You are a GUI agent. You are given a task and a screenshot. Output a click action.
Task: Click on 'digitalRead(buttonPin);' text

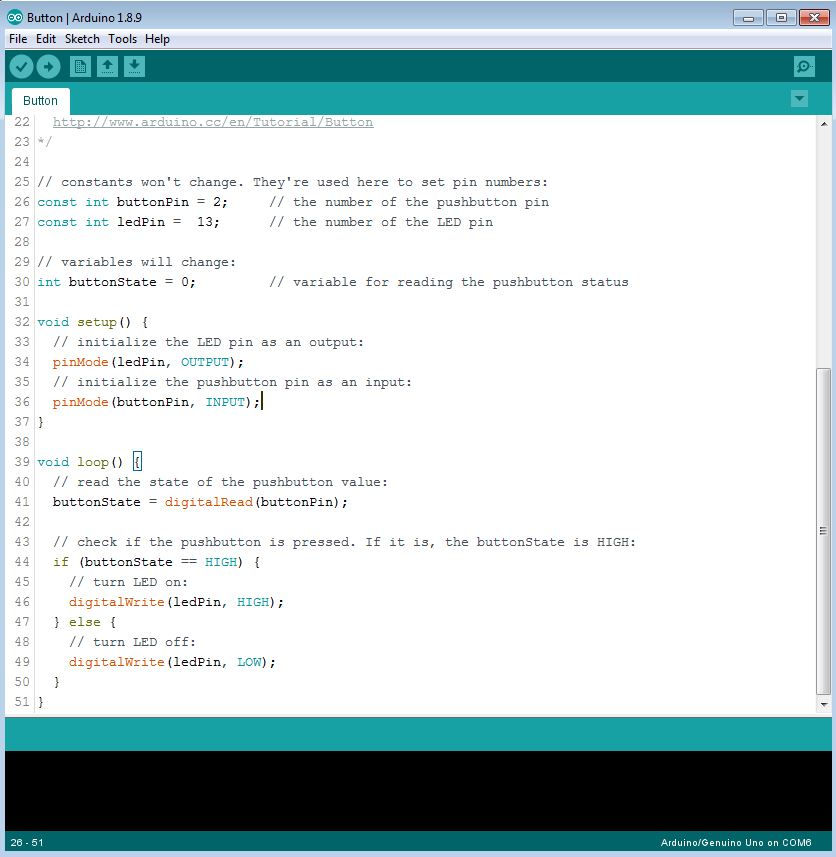coord(256,502)
